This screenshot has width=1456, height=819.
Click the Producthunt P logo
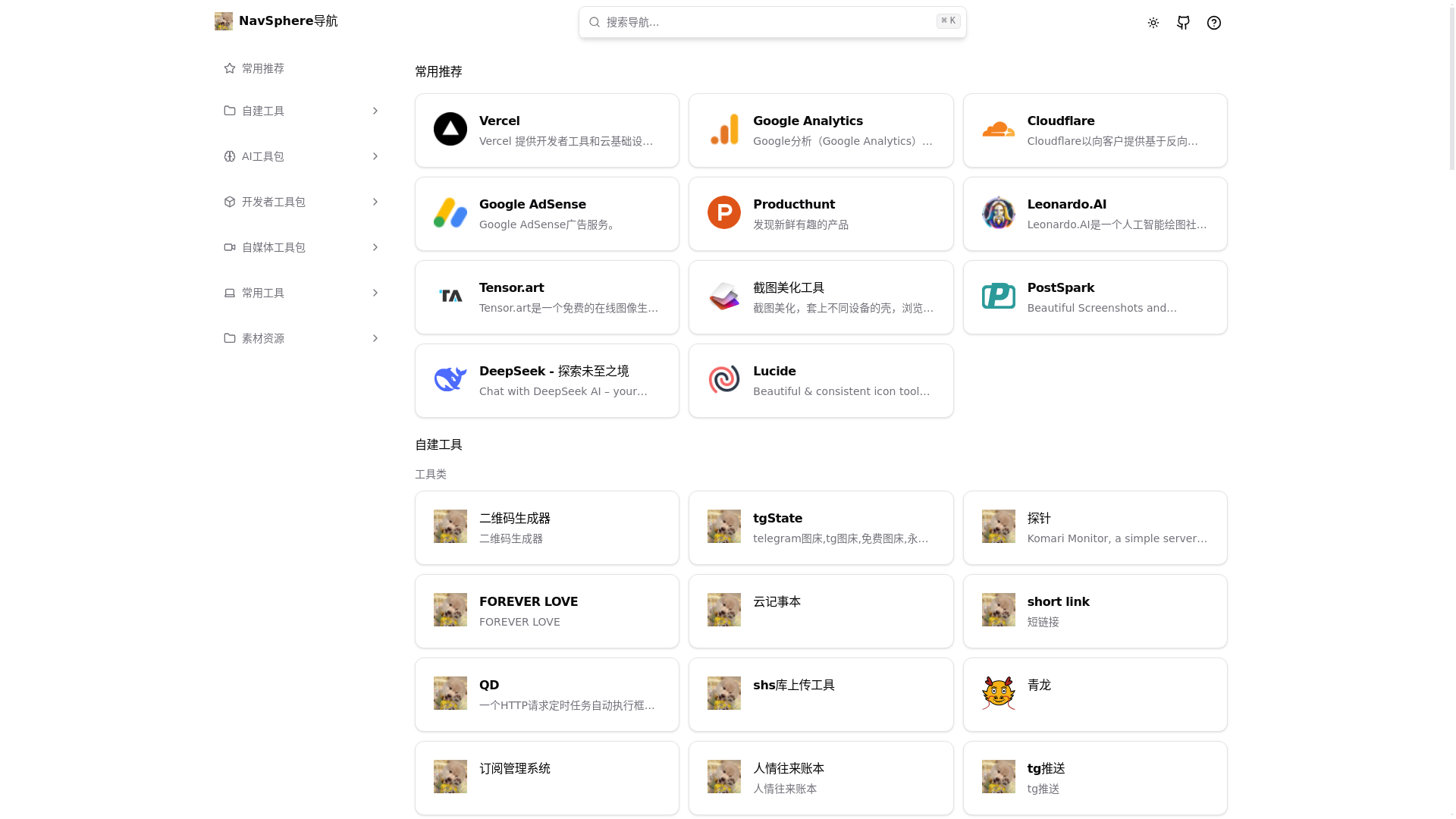click(x=724, y=212)
